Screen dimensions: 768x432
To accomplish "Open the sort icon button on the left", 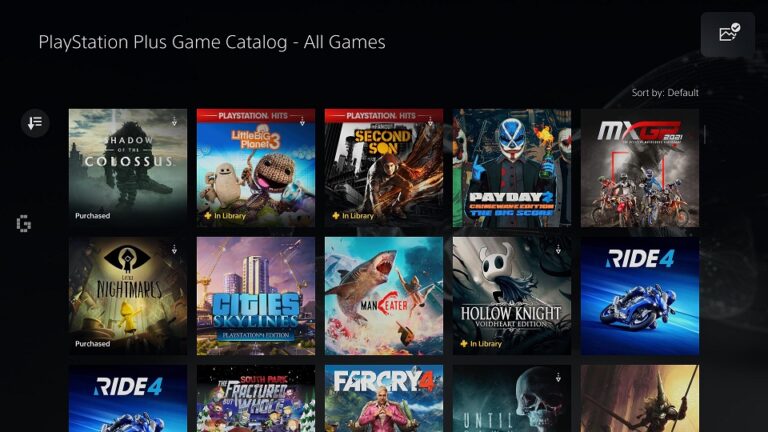I will [35, 122].
